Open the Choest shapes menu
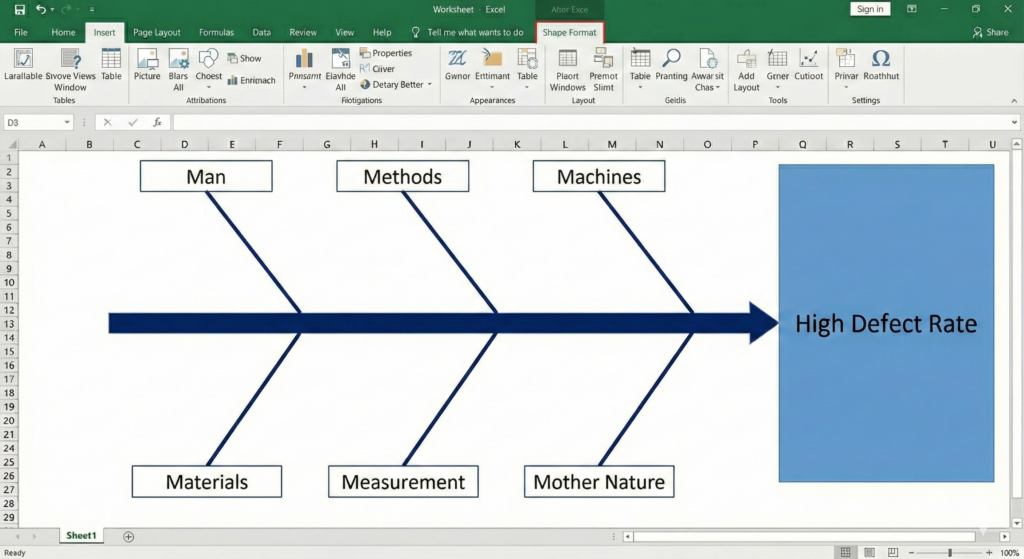 [208, 69]
